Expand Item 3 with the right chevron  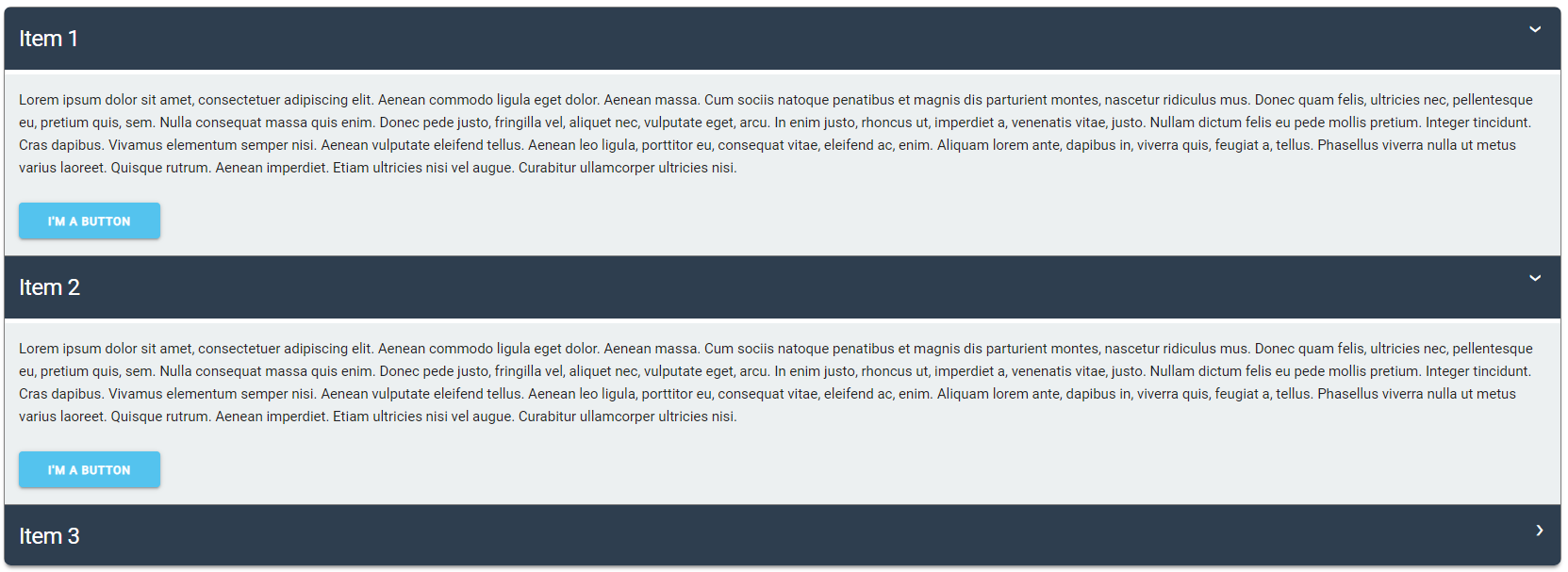point(1539,531)
